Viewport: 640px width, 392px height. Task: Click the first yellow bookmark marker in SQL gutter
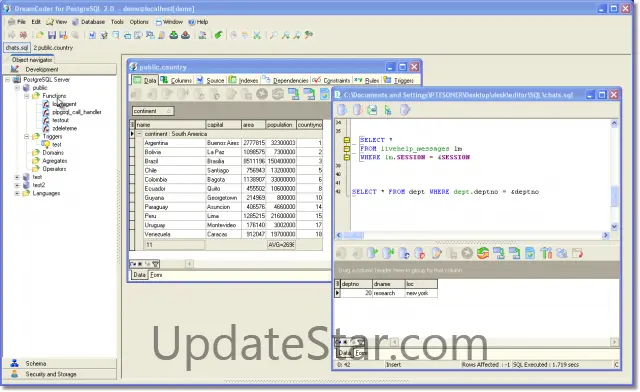347,140
